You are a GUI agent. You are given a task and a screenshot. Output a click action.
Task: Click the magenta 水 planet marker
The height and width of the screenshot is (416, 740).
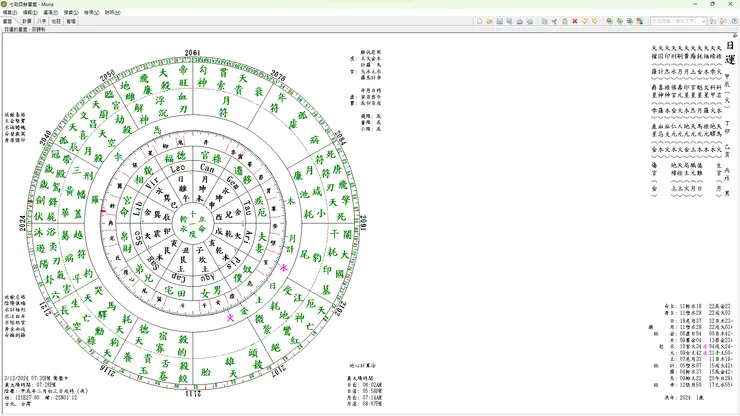(x=284, y=268)
